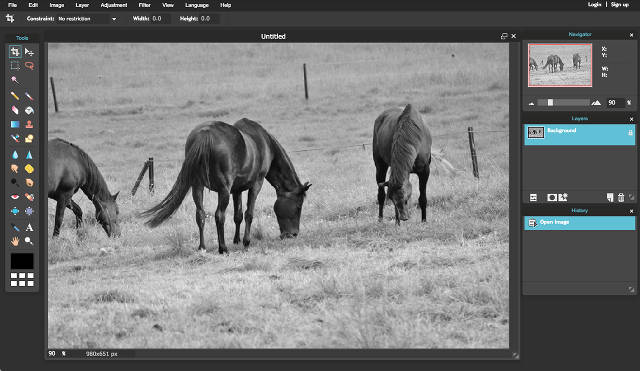
Task: Open the Adjustment menu
Action: tap(114, 5)
